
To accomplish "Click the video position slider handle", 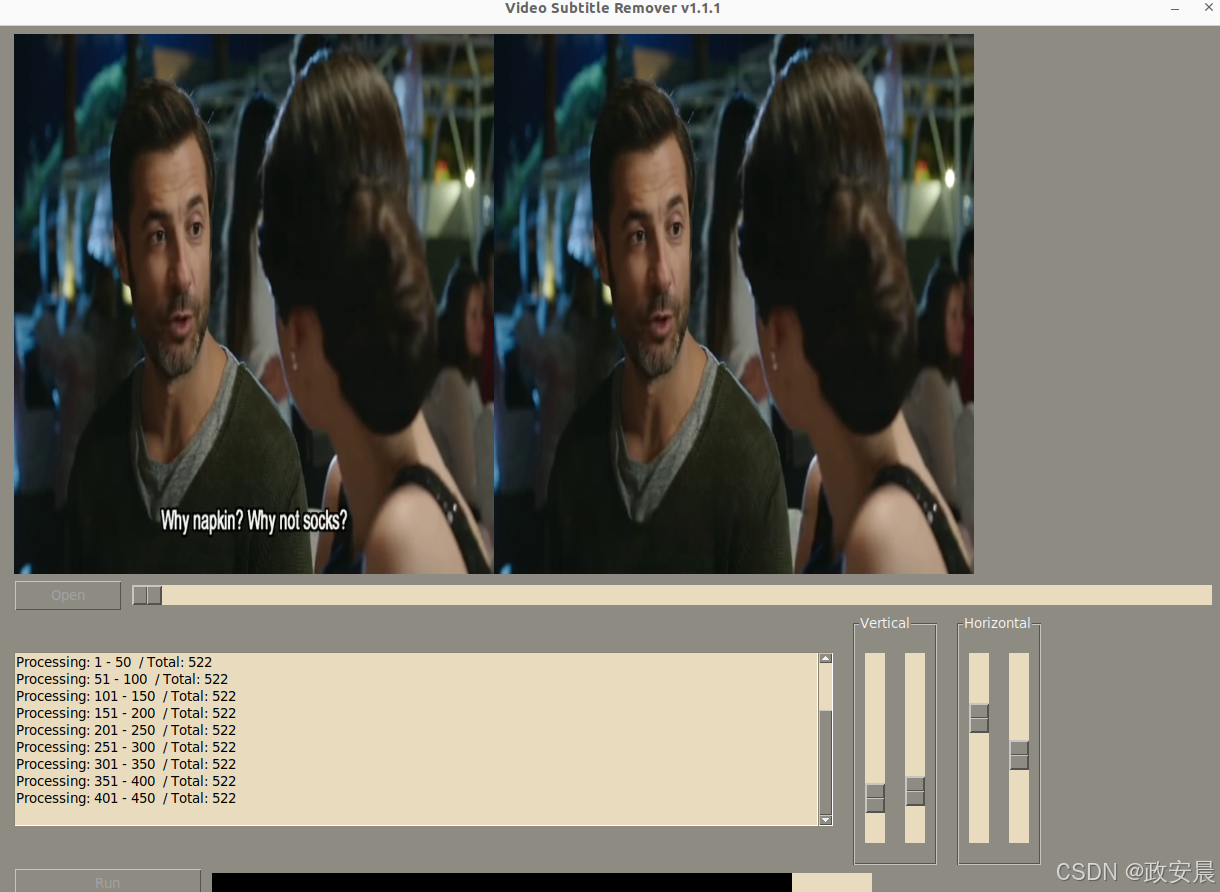I will coord(147,595).
